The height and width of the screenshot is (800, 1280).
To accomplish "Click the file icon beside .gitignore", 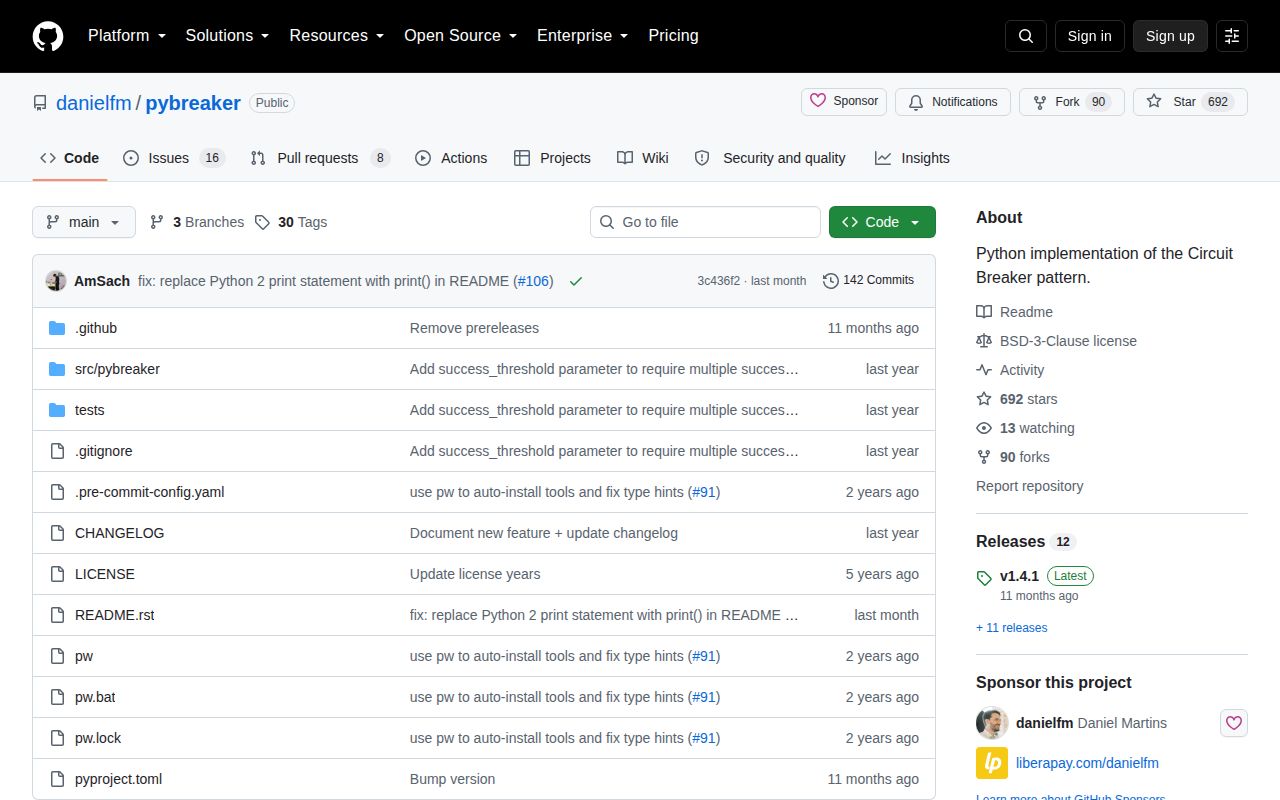I will click(57, 451).
